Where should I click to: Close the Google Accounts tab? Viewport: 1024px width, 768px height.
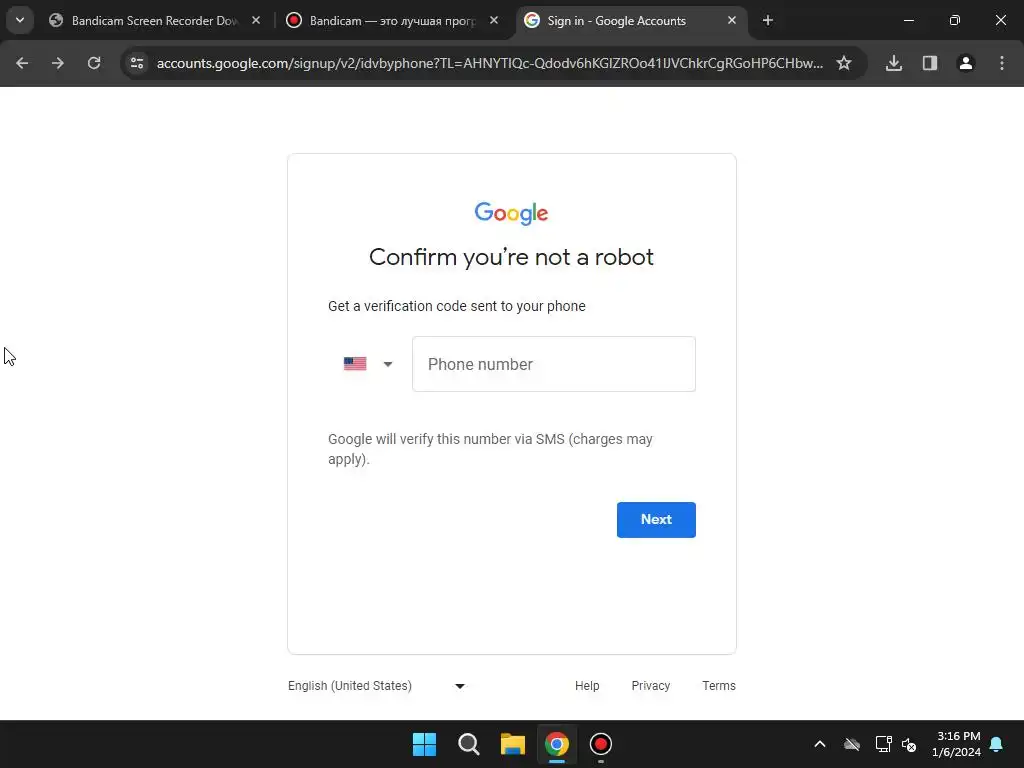[731, 21]
